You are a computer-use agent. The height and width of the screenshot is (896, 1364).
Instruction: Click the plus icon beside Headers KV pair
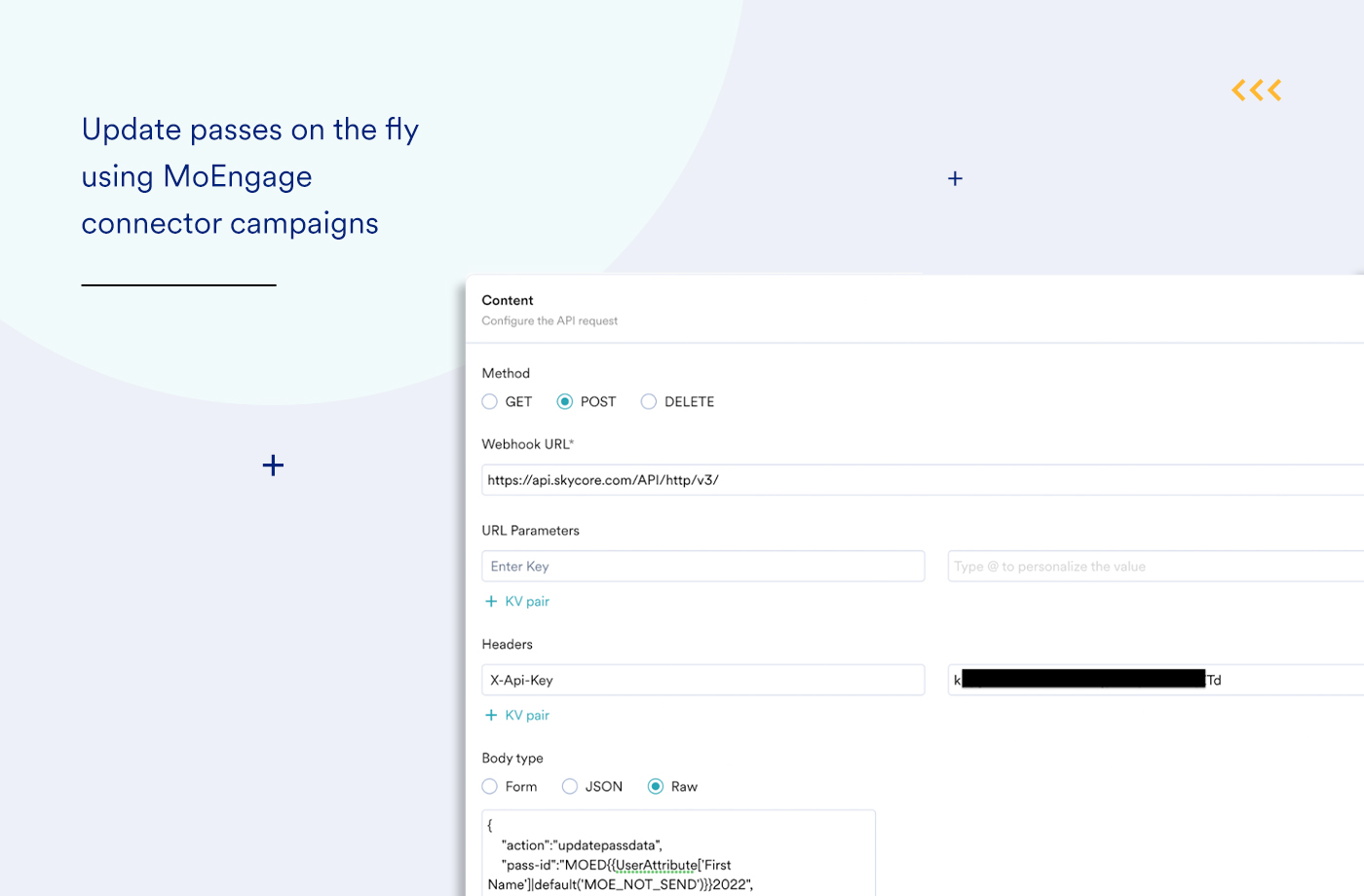491,715
